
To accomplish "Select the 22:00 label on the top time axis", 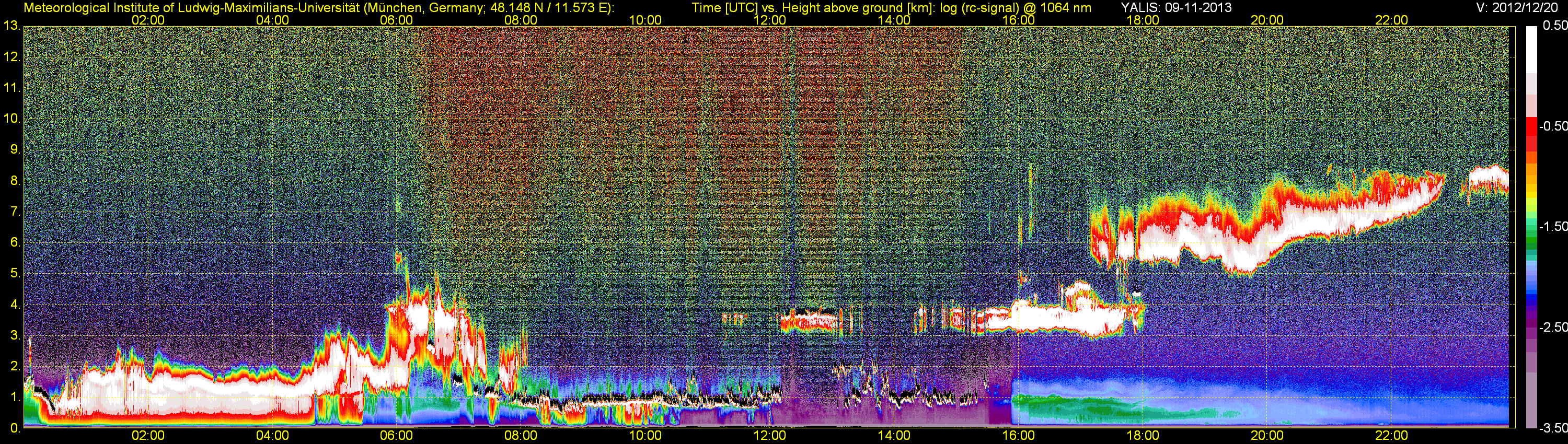I will (x=1391, y=20).
